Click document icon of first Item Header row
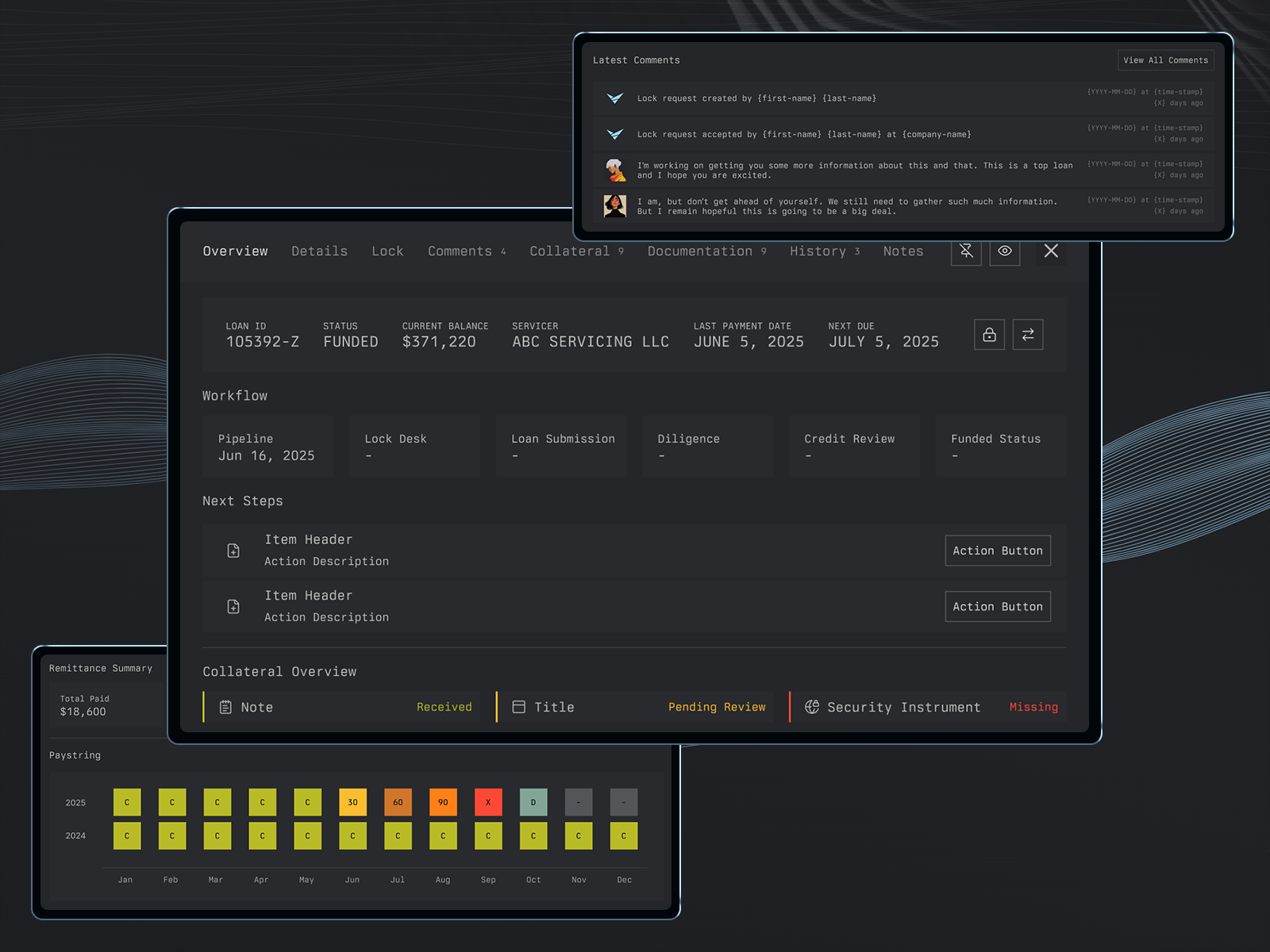The image size is (1270, 952). [x=233, y=551]
